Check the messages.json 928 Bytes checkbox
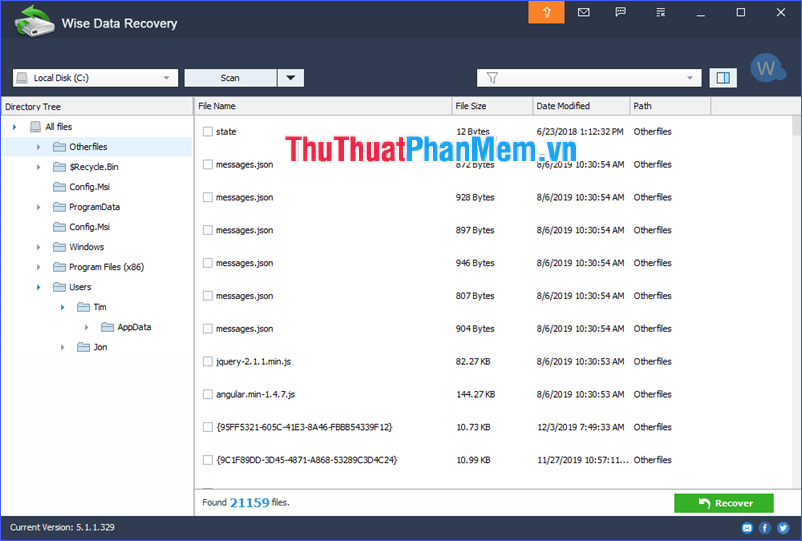The height and width of the screenshot is (541, 802). click(x=208, y=197)
